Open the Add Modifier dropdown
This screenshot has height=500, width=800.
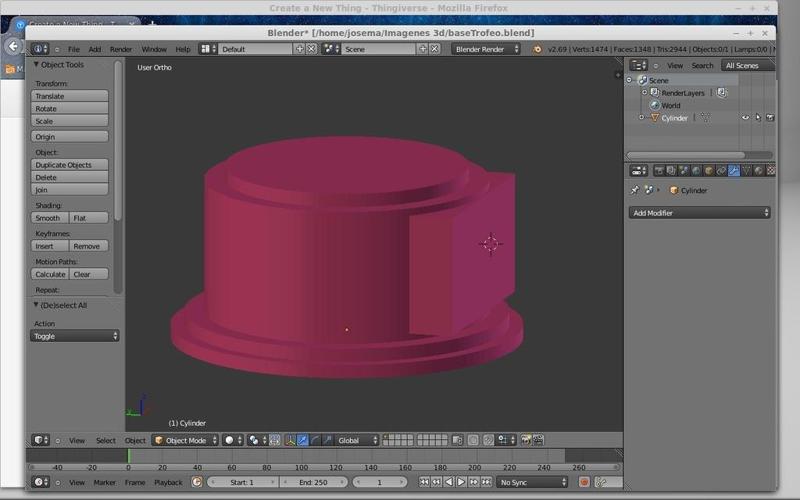[x=700, y=213]
